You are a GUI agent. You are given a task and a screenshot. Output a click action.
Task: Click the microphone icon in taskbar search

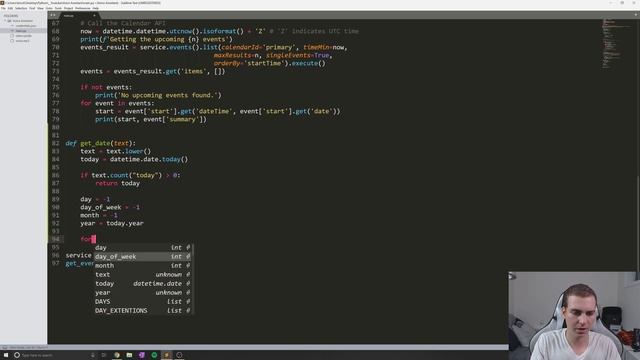point(93,355)
